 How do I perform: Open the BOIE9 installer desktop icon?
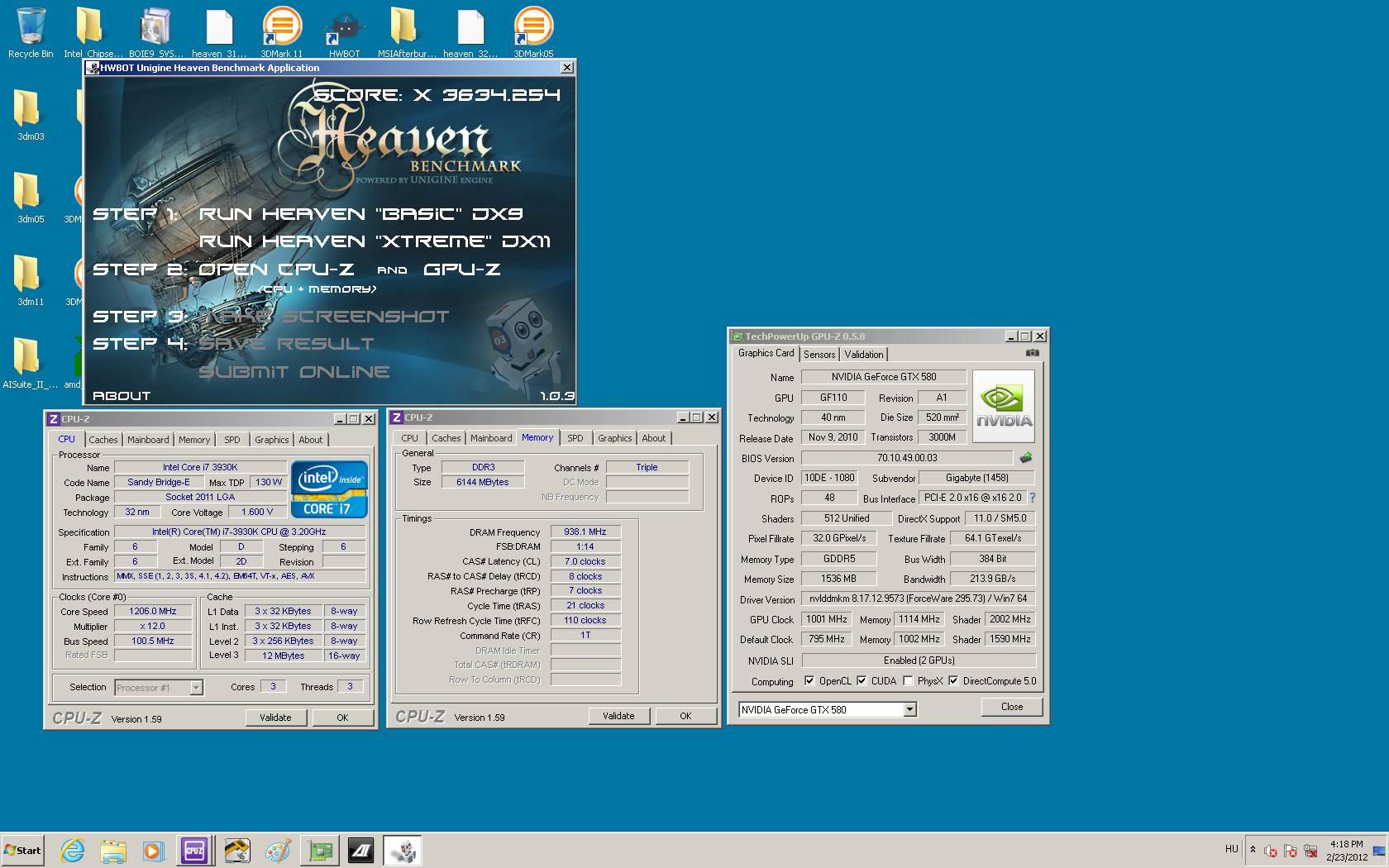(156, 31)
